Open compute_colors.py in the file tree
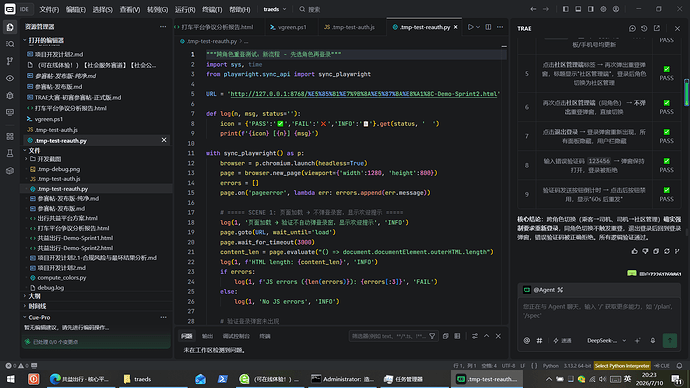The width and height of the screenshot is (690, 388). (x=62, y=278)
